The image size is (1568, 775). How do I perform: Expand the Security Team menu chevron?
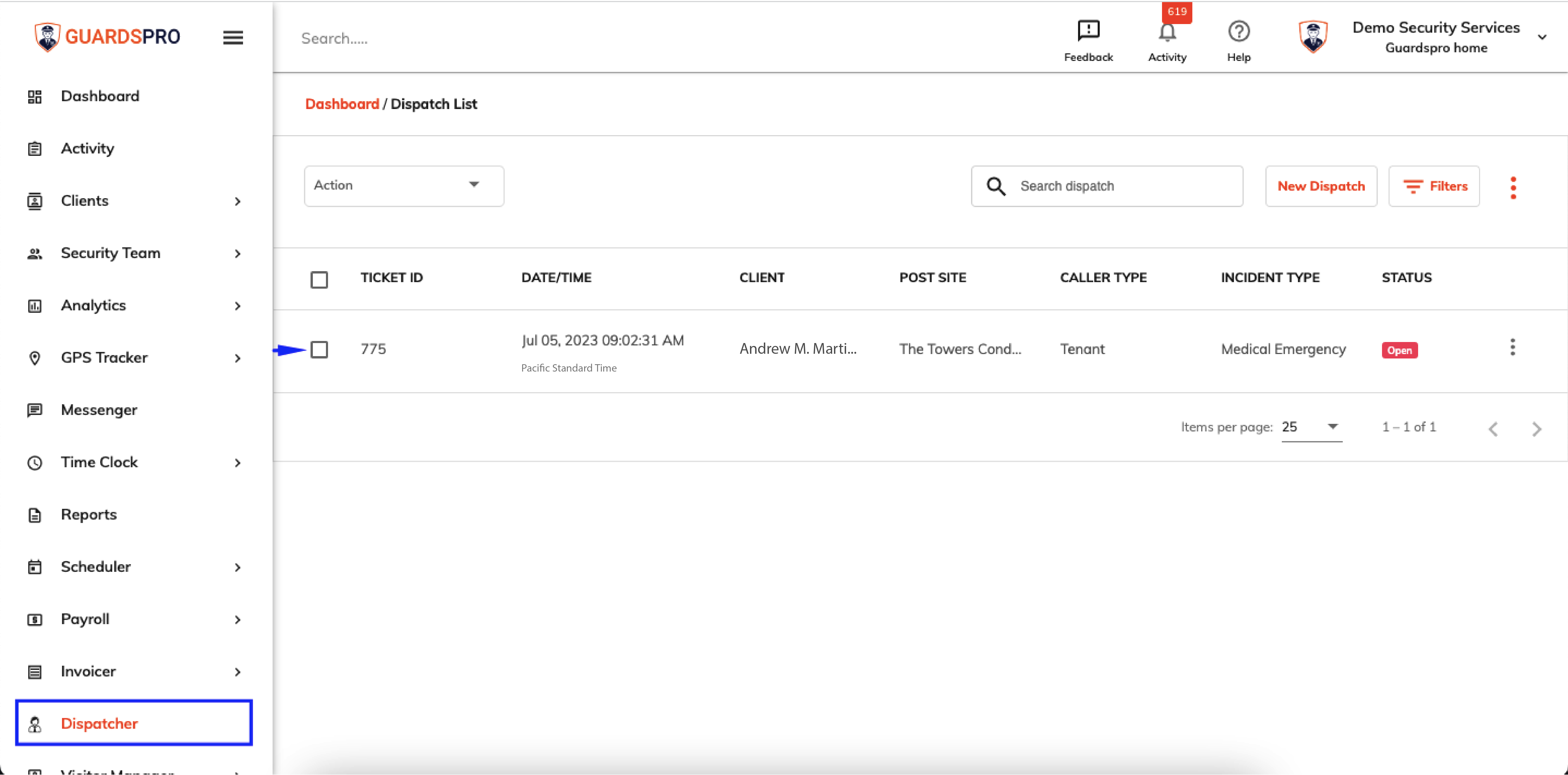coord(237,254)
